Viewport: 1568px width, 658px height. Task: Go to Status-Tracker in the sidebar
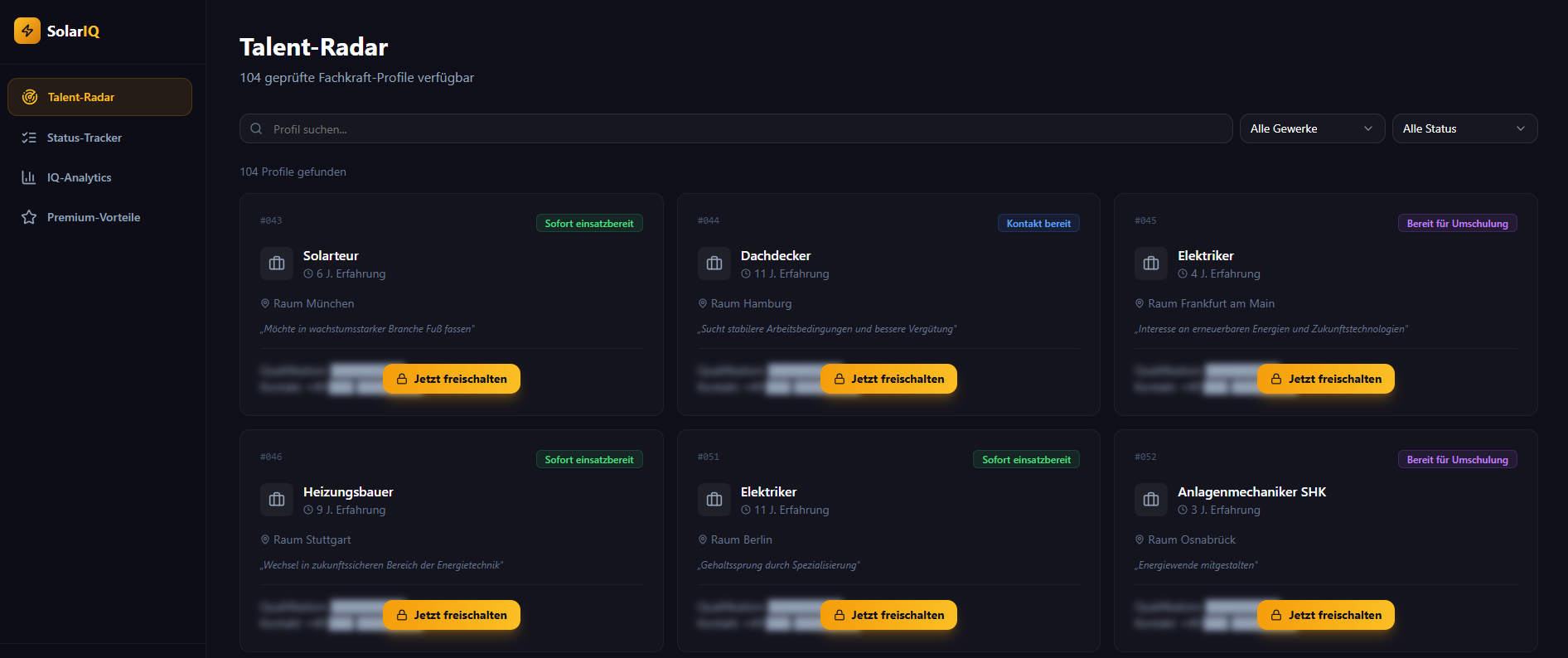coord(99,138)
